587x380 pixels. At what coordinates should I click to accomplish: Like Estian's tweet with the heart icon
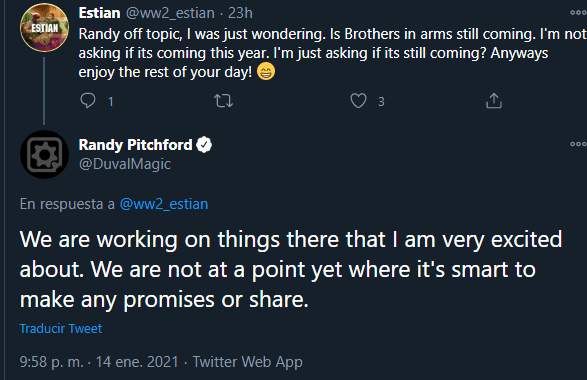(x=358, y=101)
